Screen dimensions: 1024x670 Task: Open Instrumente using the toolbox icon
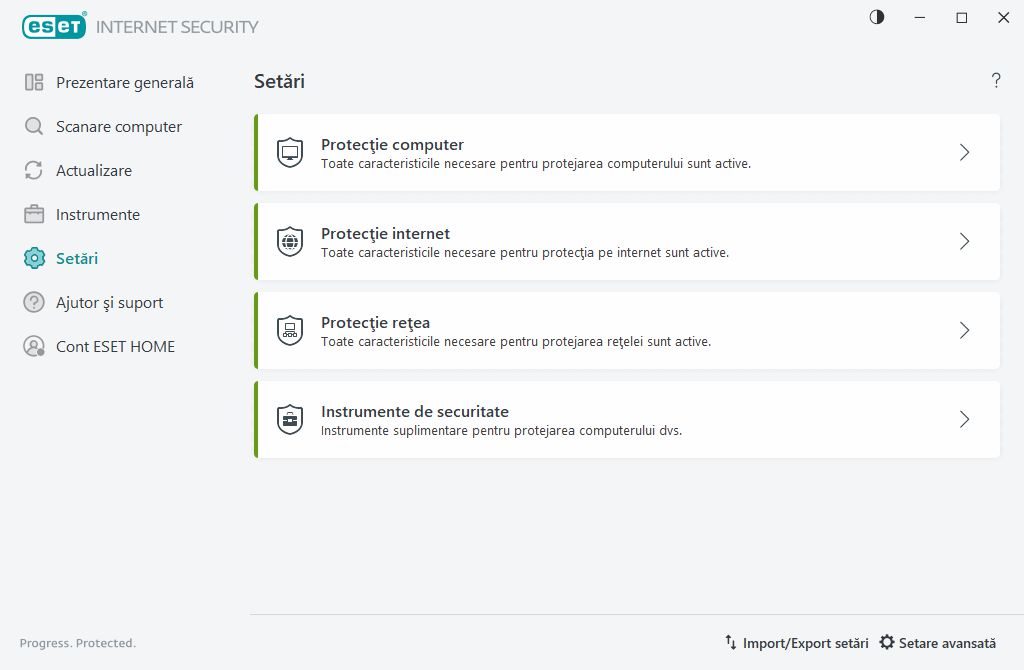[x=34, y=214]
